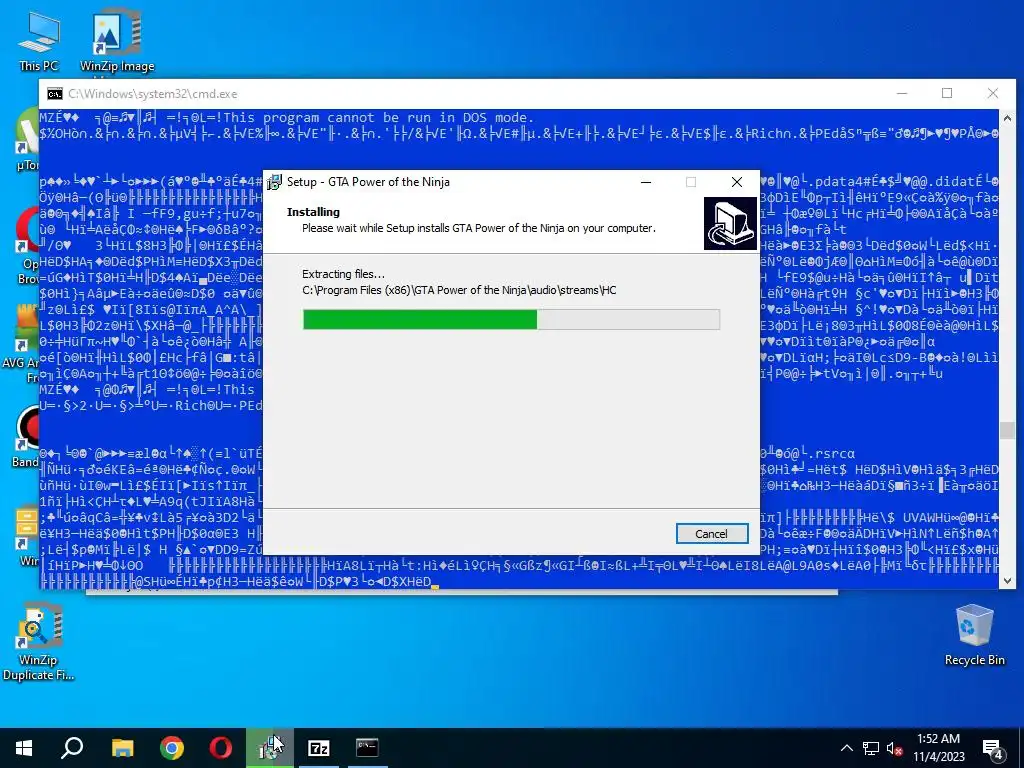Open 7-Zip from the taskbar
The image size is (1024, 768).
point(319,748)
